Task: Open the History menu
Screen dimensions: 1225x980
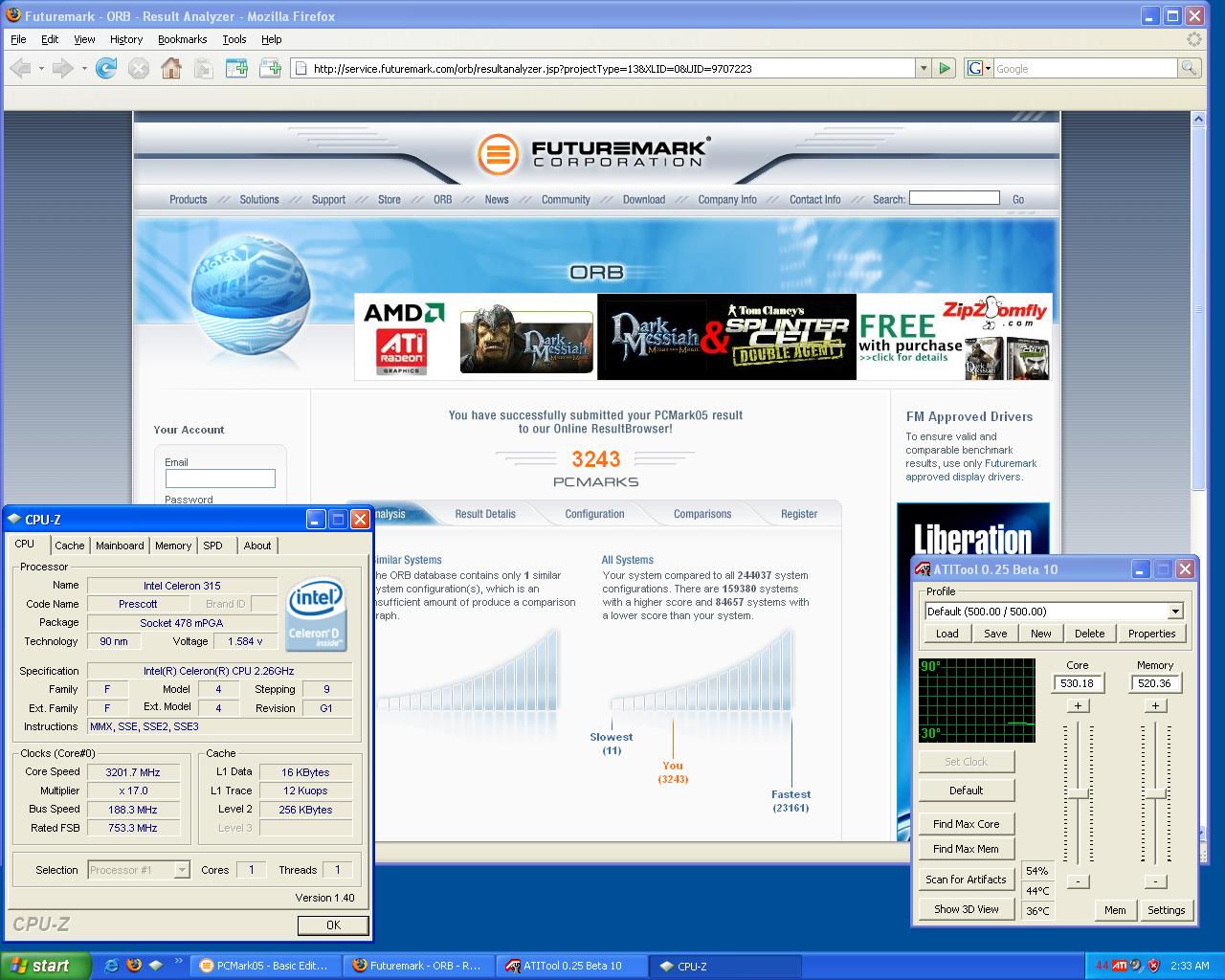Action: 126,39
